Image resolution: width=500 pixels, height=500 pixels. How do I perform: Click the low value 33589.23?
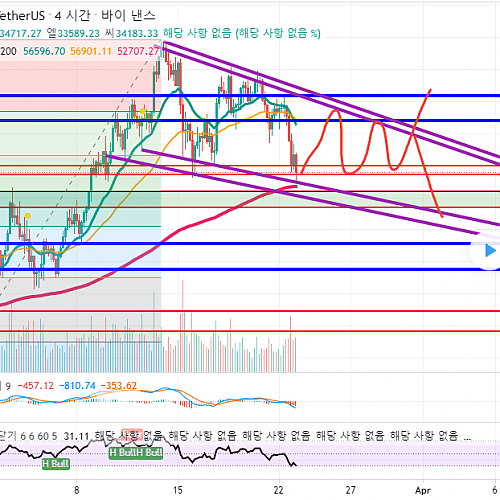click(79, 33)
